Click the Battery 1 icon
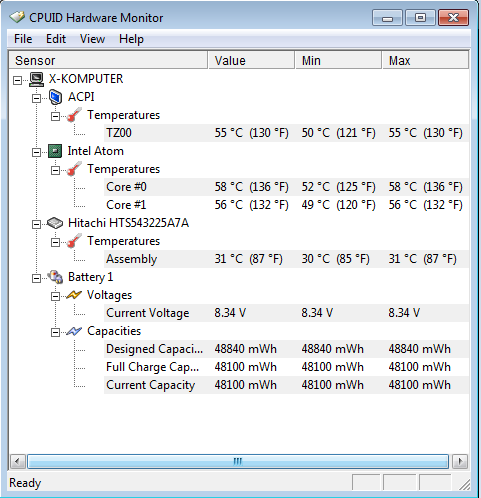This screenshot has height=498, width=481. (55, 277)
